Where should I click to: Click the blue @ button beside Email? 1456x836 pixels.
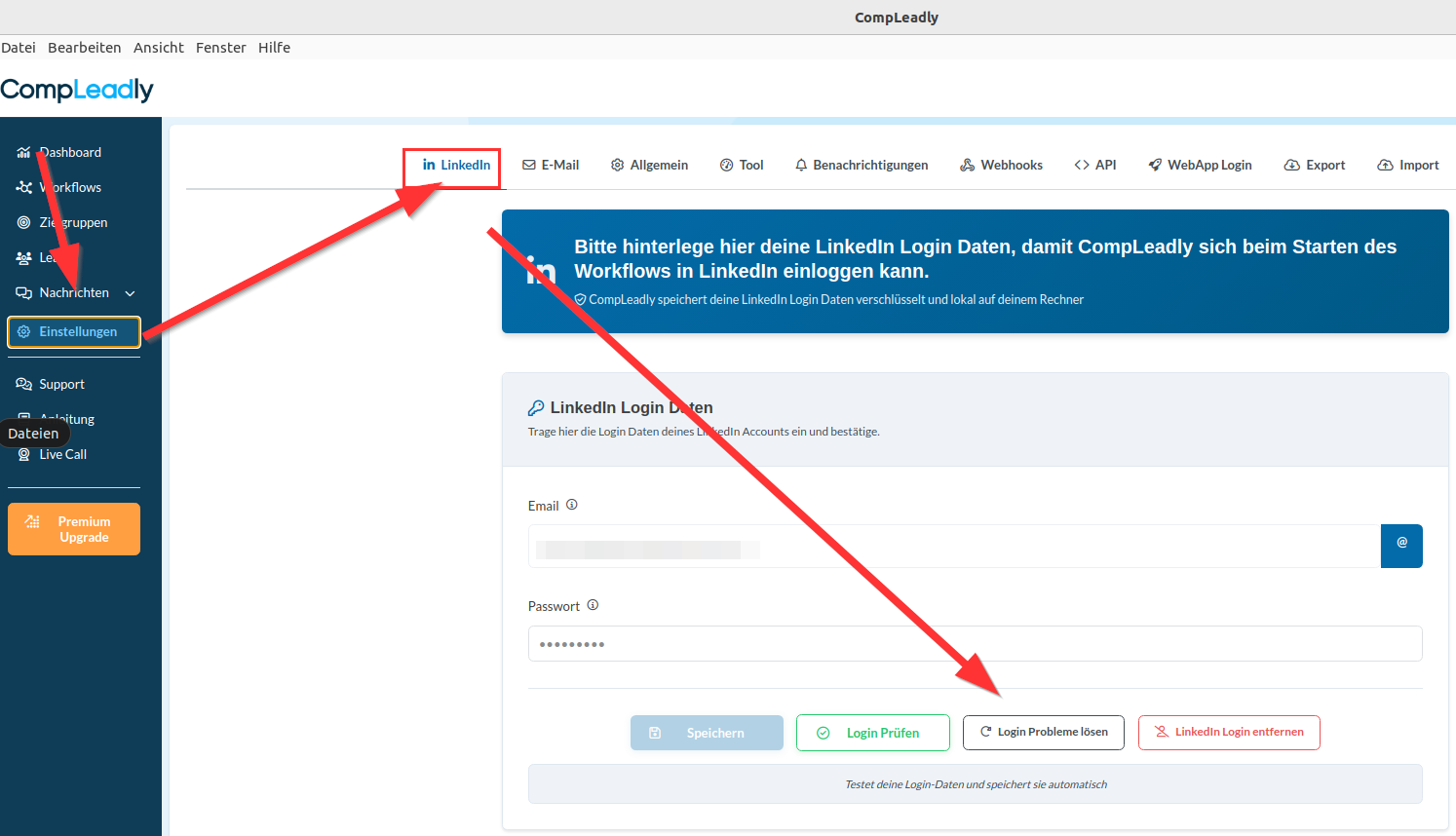pos(1401,546)
